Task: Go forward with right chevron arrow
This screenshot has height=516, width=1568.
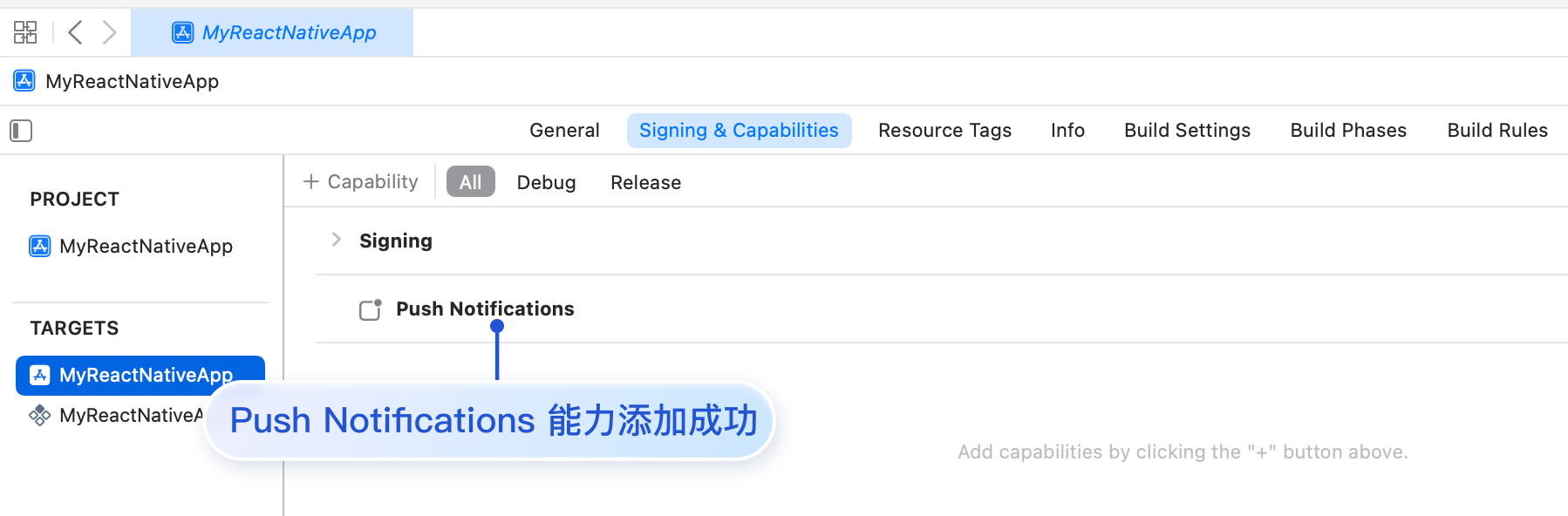Action: 109,32
